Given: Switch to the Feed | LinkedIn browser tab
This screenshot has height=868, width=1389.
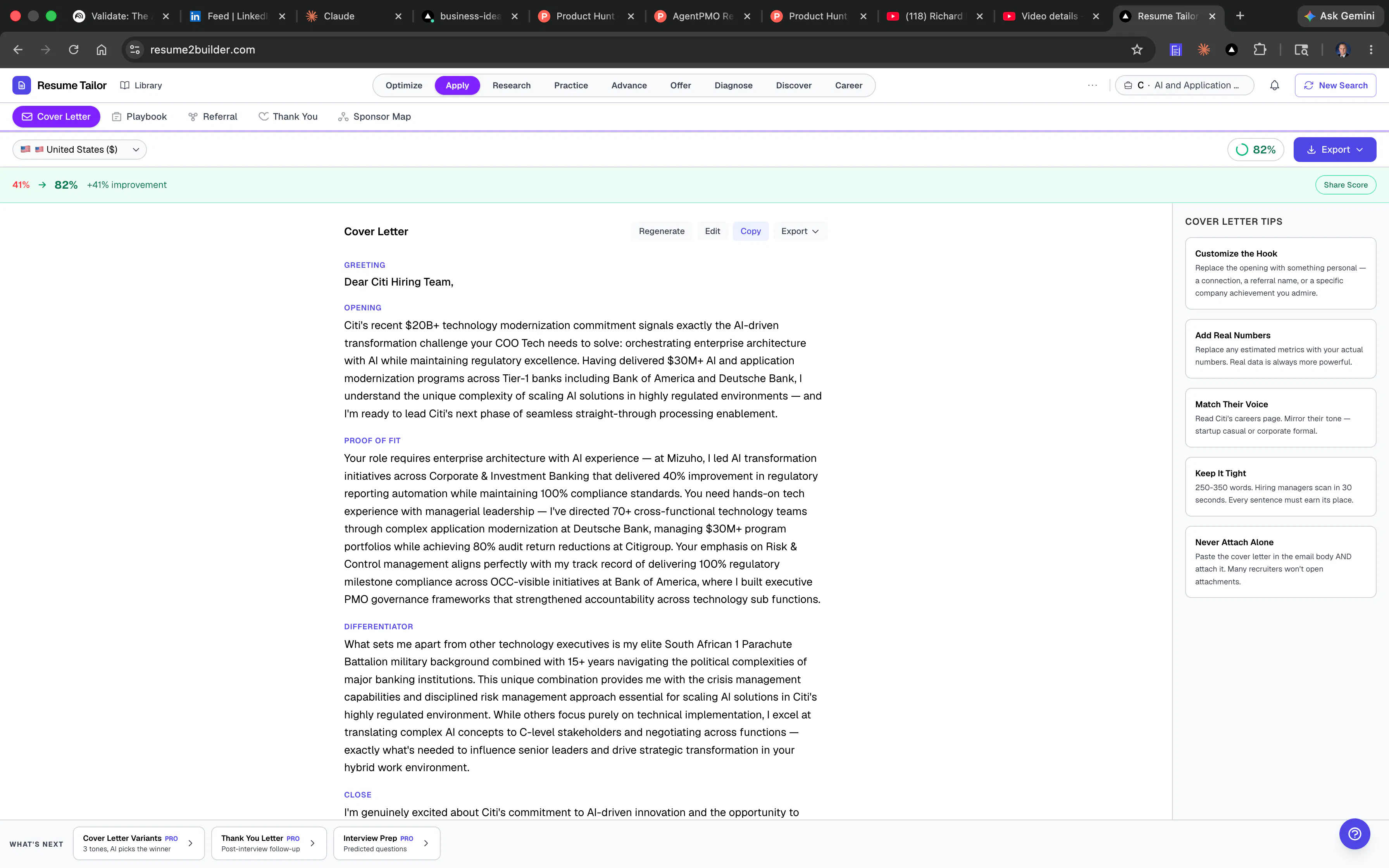Looking at the screenshot, I should [238, 16].
